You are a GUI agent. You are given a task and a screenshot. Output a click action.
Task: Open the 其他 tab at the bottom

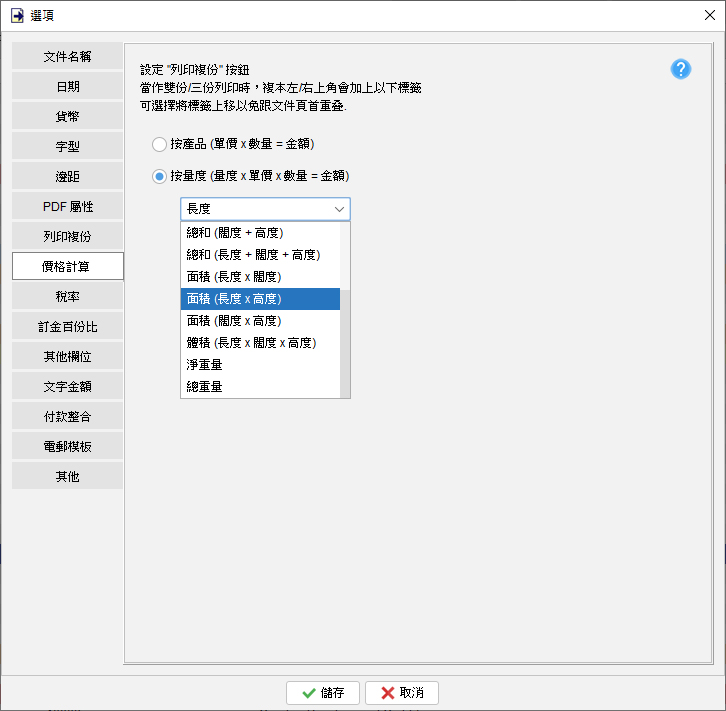(x=68, y=476)
